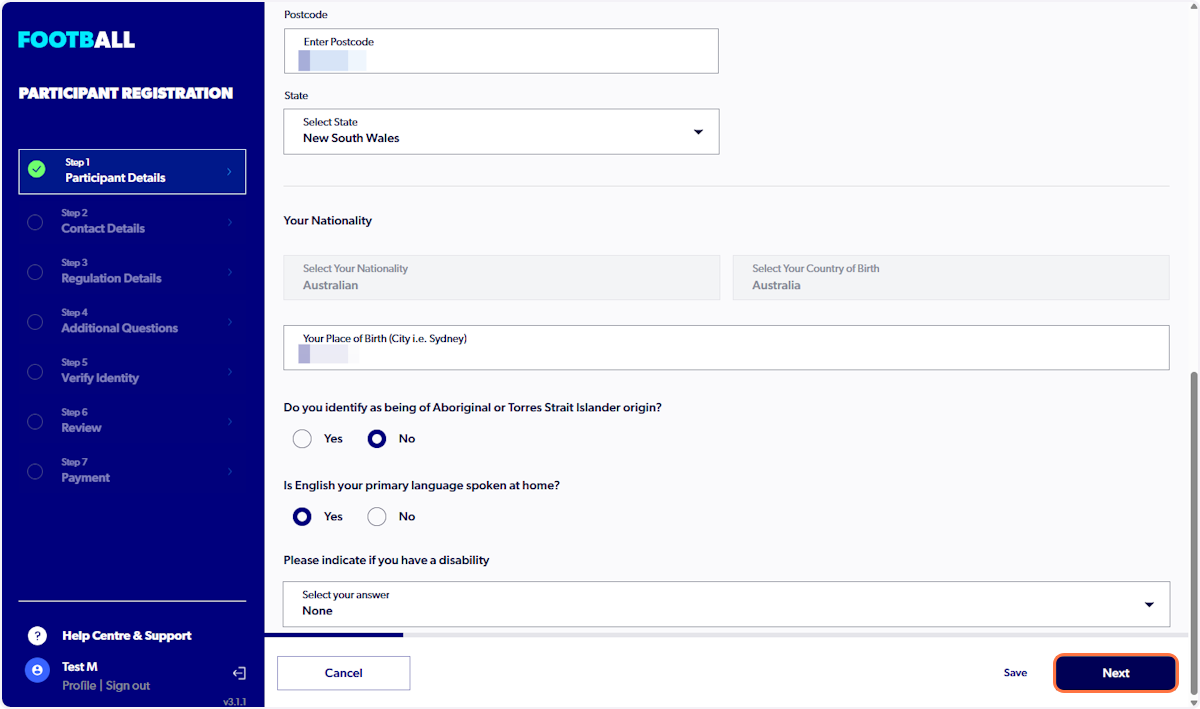This screenshot has height=709, width=1200.
Task: Open the Select Your Country of Birth field
Action: [949, 277]
